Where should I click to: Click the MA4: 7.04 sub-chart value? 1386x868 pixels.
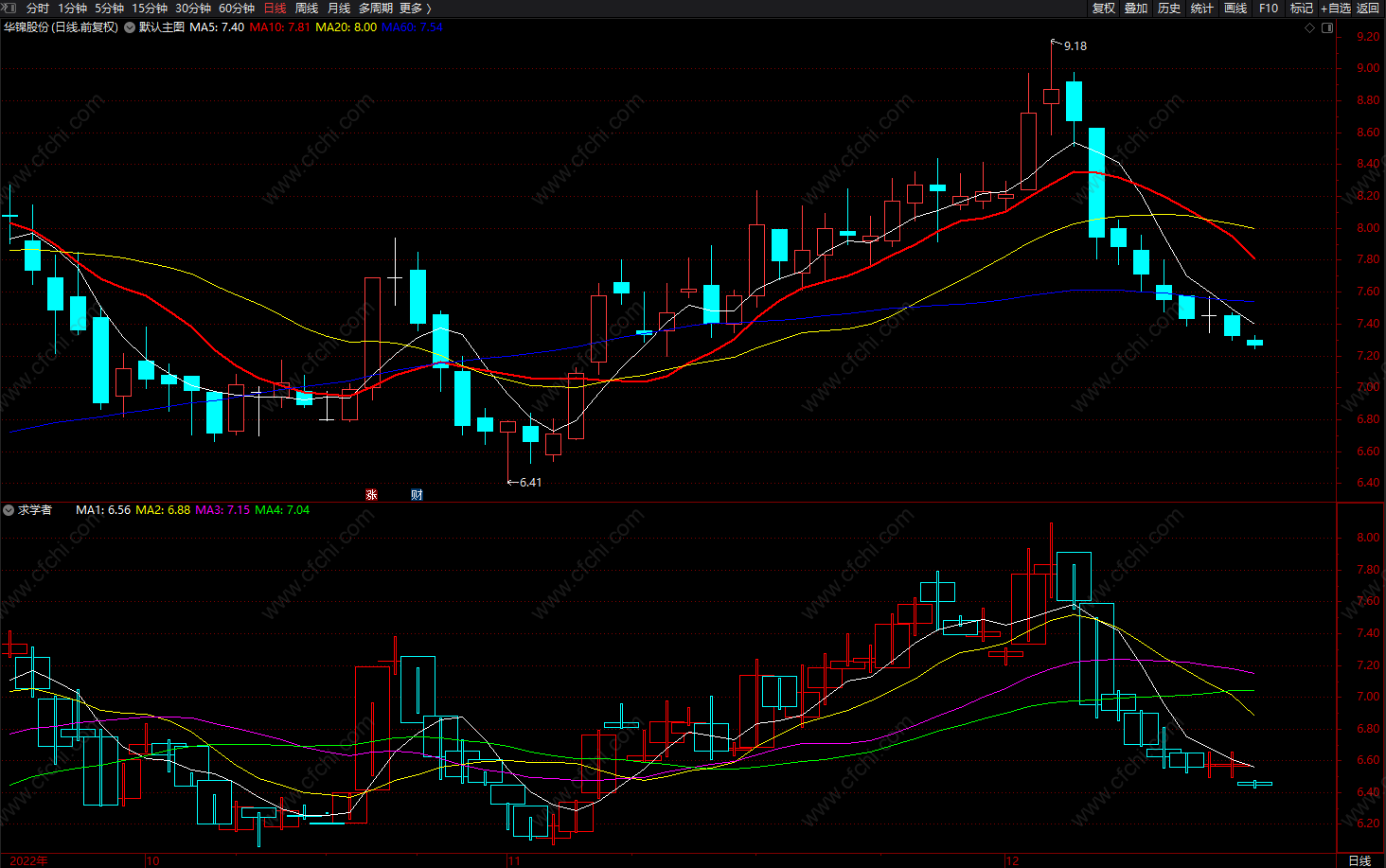[x=282, y=510]
